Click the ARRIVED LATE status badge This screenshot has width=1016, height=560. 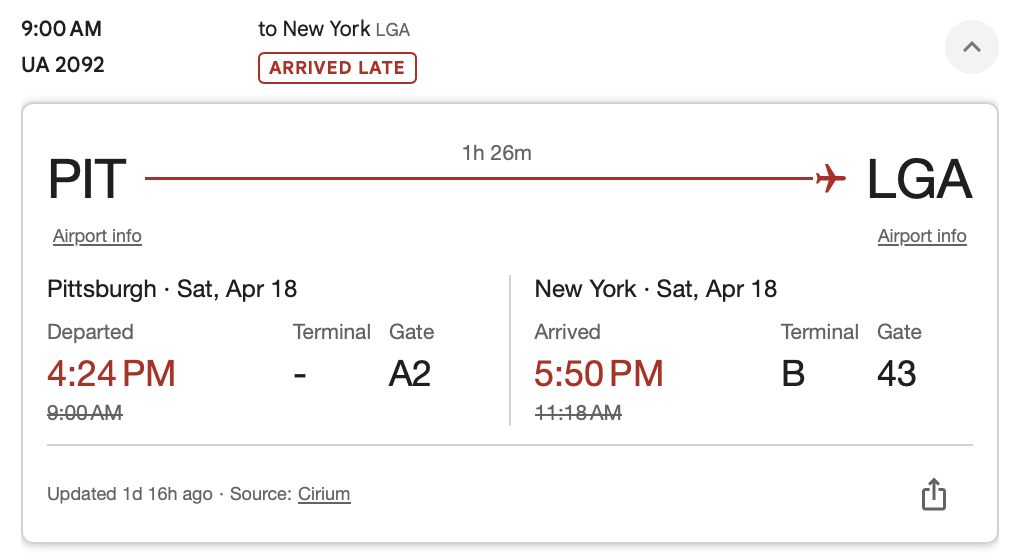pyautogui.click(x=337, y=68)
